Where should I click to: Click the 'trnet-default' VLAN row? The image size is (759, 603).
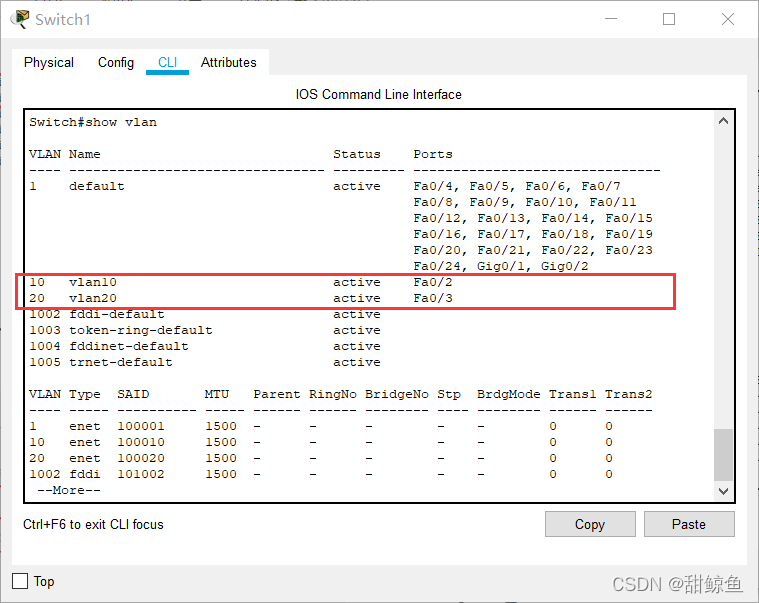[205, 362]
